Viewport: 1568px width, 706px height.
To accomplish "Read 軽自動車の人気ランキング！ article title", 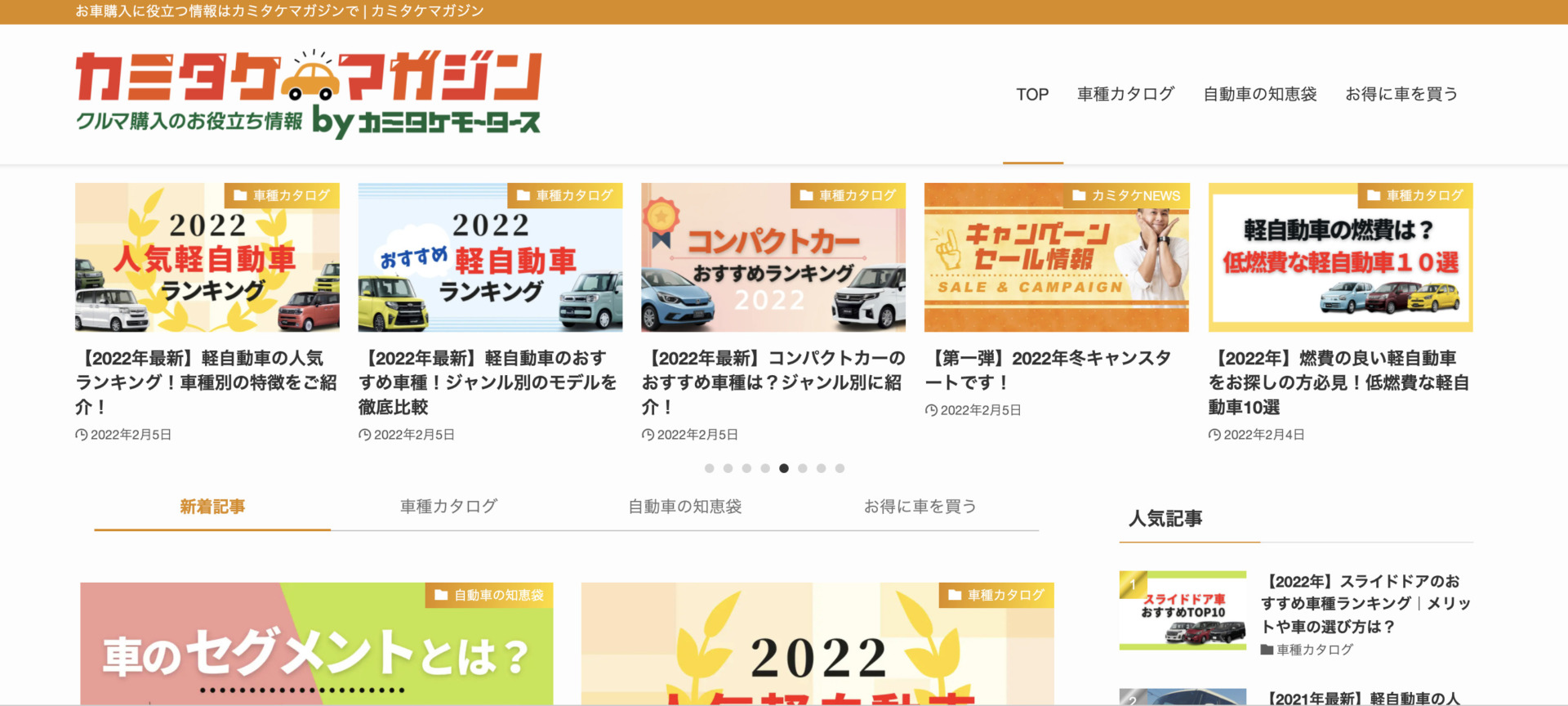I will tap(207, 382).
